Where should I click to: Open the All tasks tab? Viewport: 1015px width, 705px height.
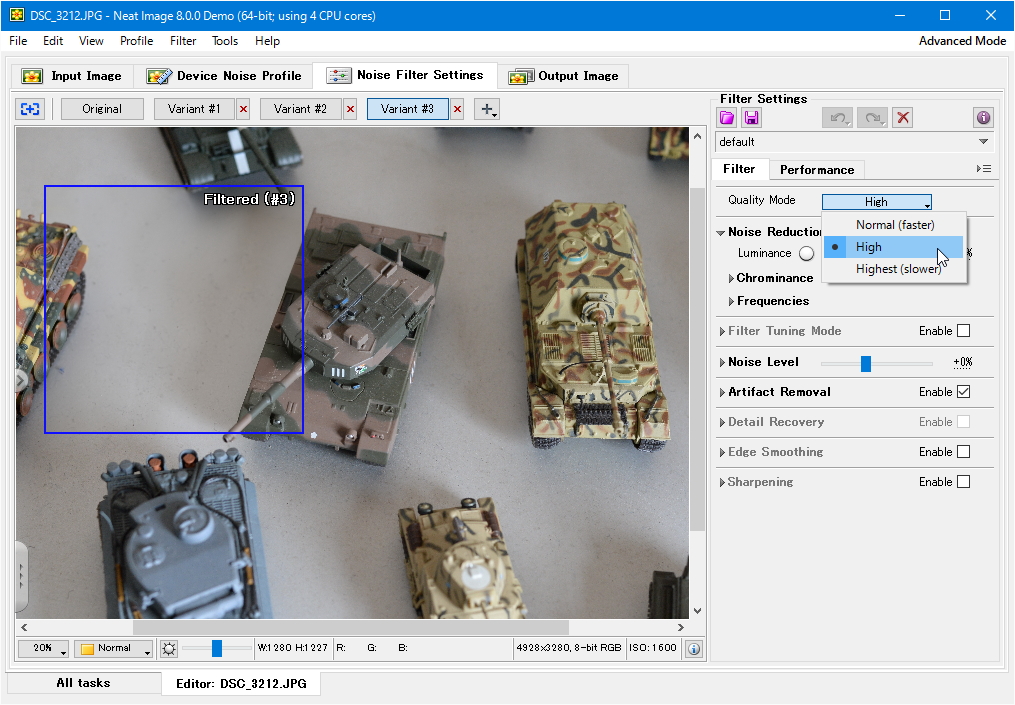pyautogui.click(x=84, y=683)
